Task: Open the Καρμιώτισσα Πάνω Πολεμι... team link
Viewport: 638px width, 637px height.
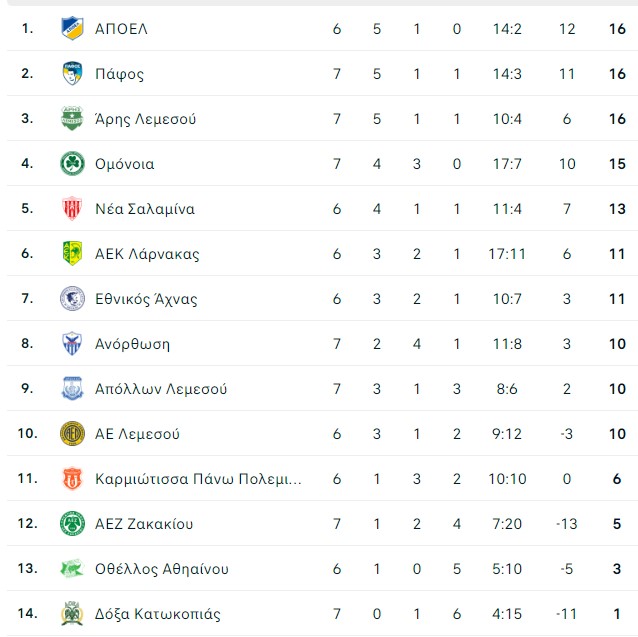Action: point(198,479)
